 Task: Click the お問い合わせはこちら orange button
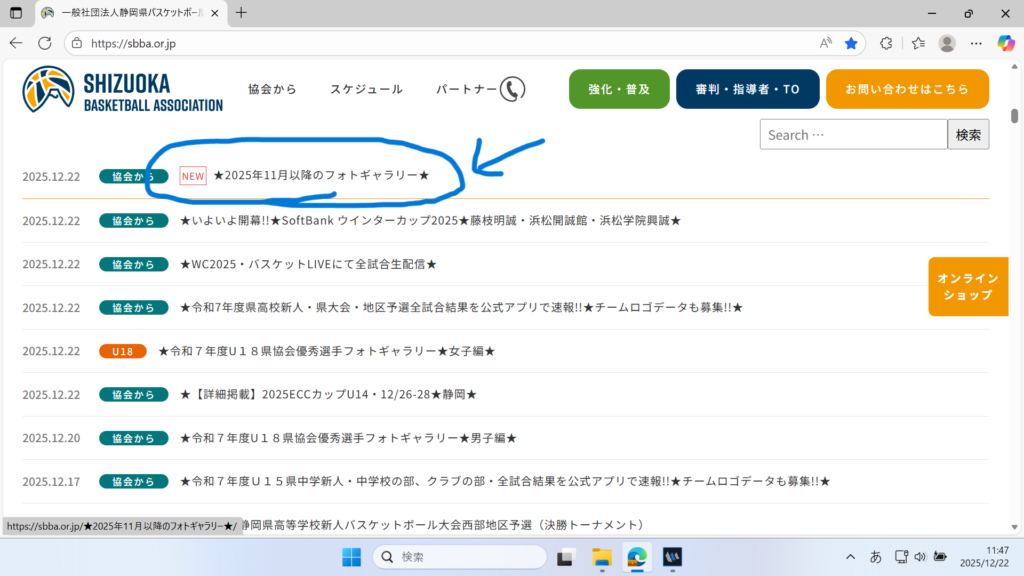pos(907,89)
